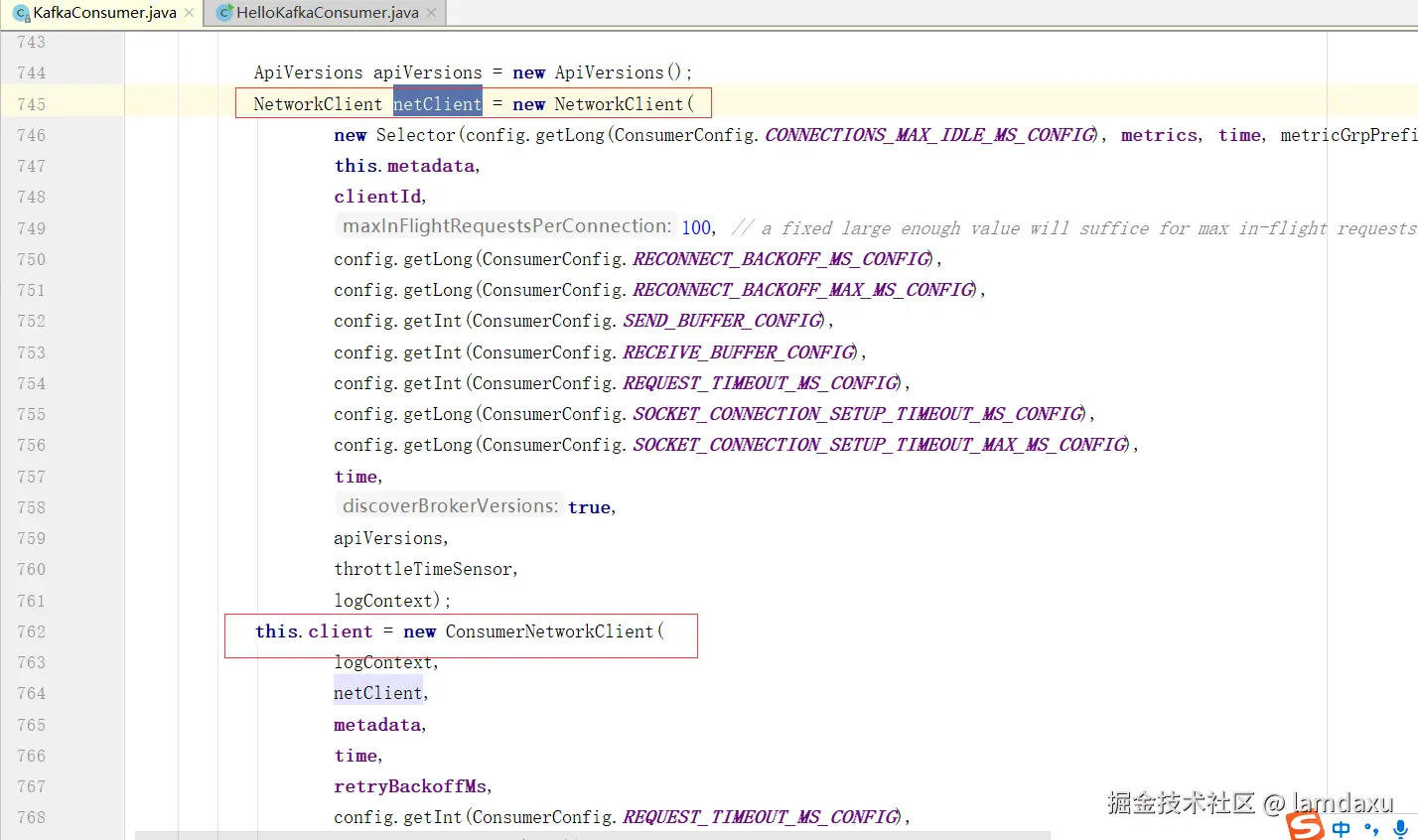Toggle the Sogou punctuation mode icon
Image resolution: width=1418 pixels, height=840 pixels.
point(1371,828)
